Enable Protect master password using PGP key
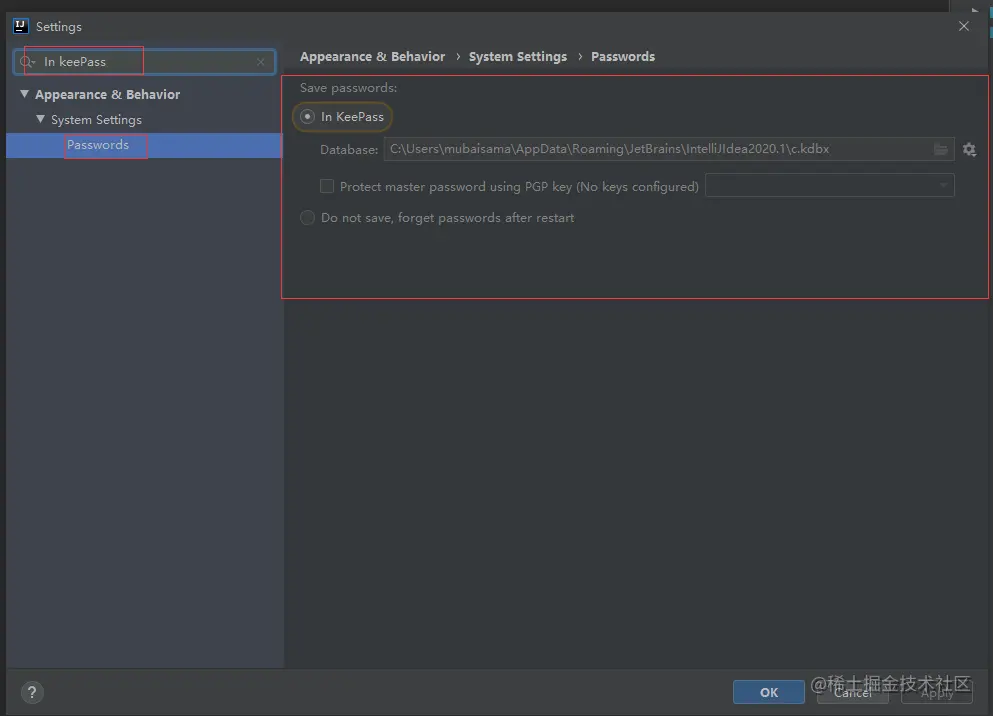The width and height of the screenshot is (993, 716). [x=327, y=186]
